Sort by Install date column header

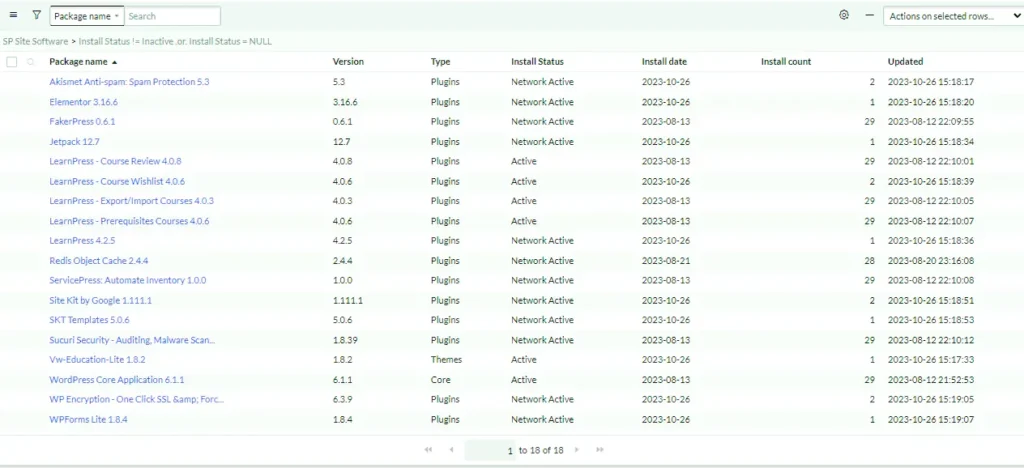[664, 62]
